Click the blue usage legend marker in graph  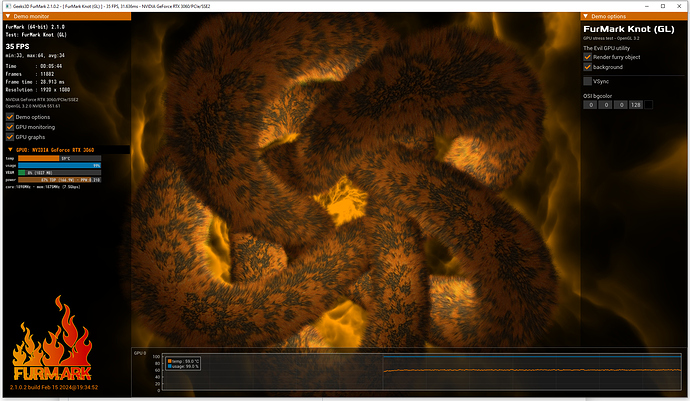tap(169, 366)
